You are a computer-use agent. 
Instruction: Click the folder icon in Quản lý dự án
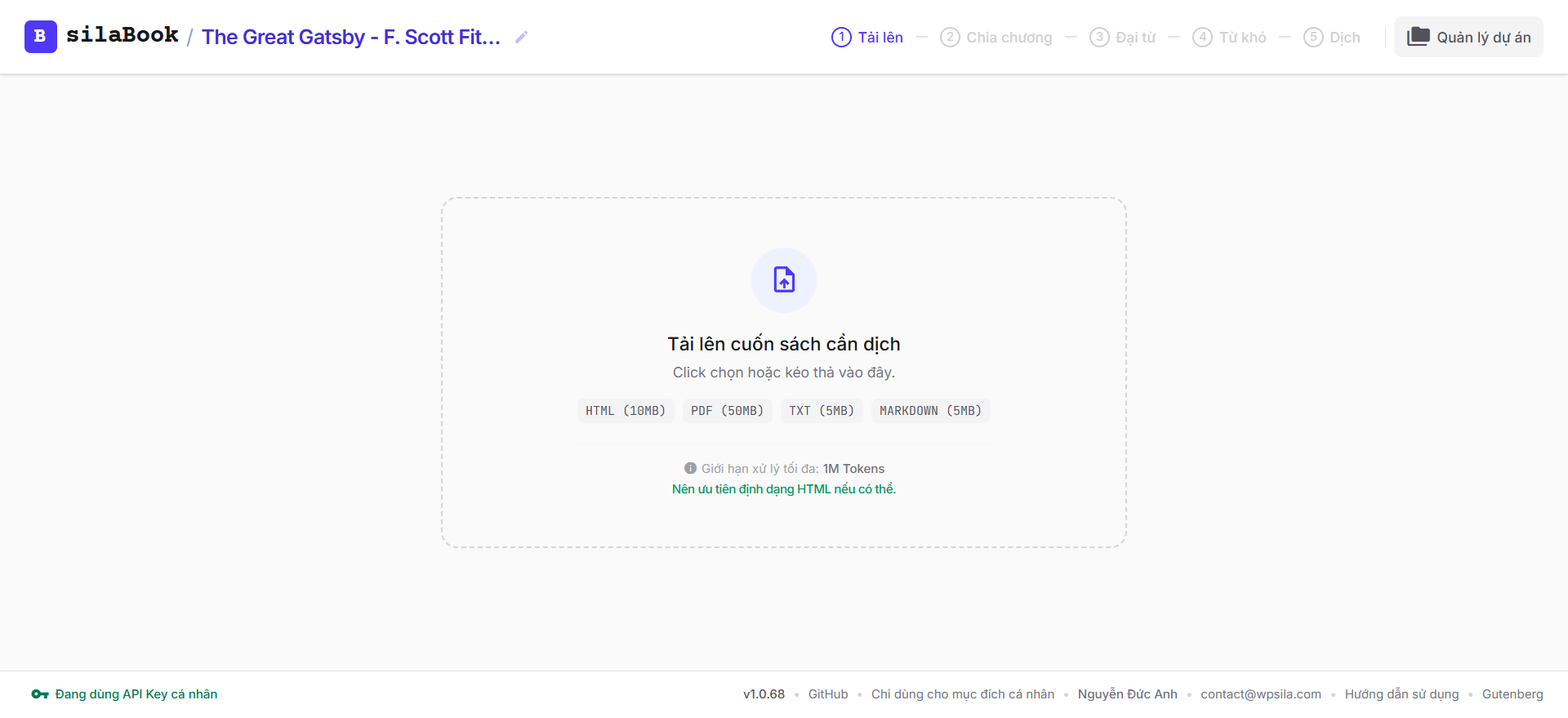pyautogui.click(x=1419, y=37)
